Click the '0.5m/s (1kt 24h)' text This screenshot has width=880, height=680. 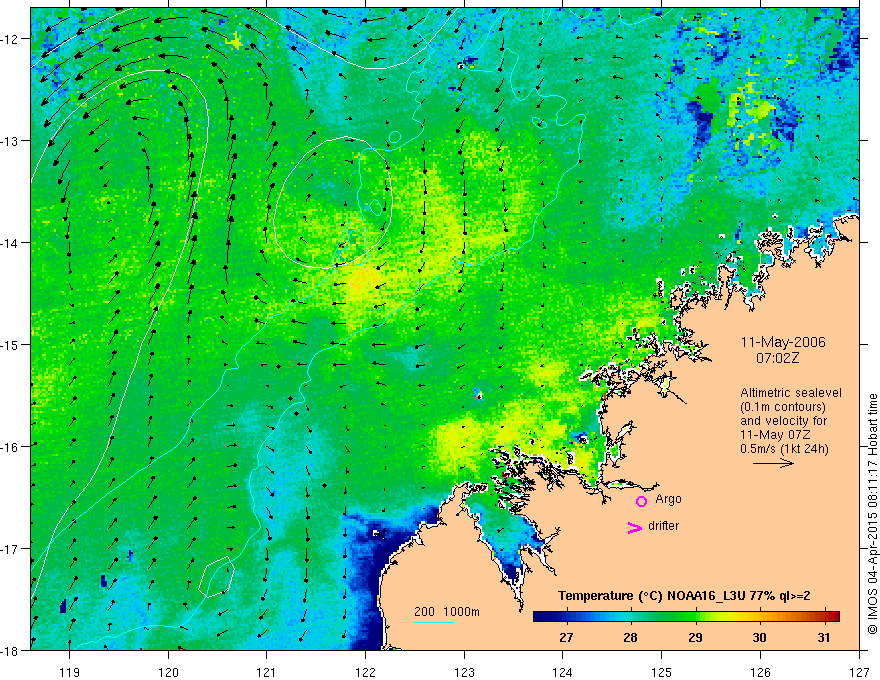tap(784, 449)
